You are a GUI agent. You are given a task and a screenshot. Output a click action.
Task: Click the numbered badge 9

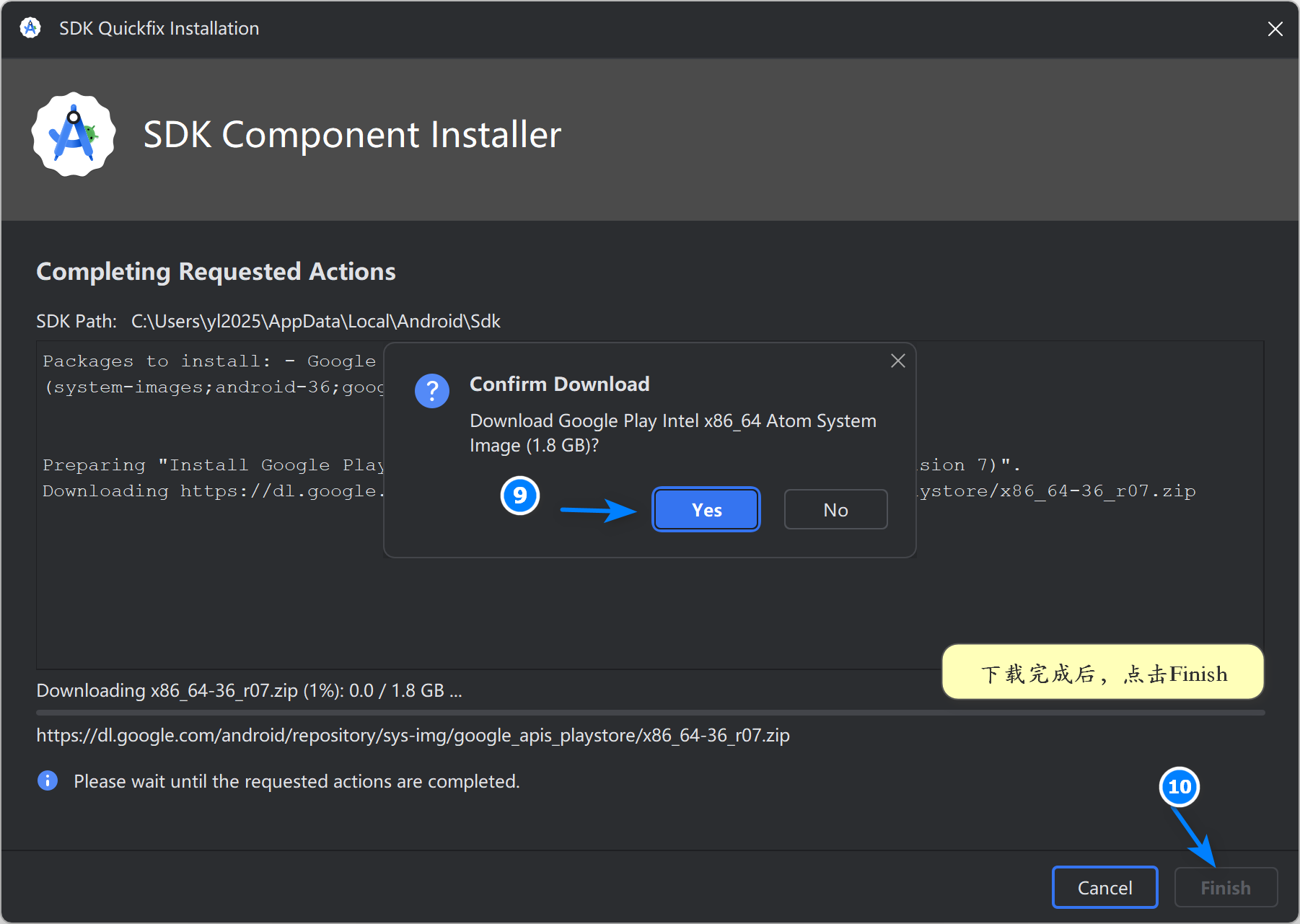point(520,496)
